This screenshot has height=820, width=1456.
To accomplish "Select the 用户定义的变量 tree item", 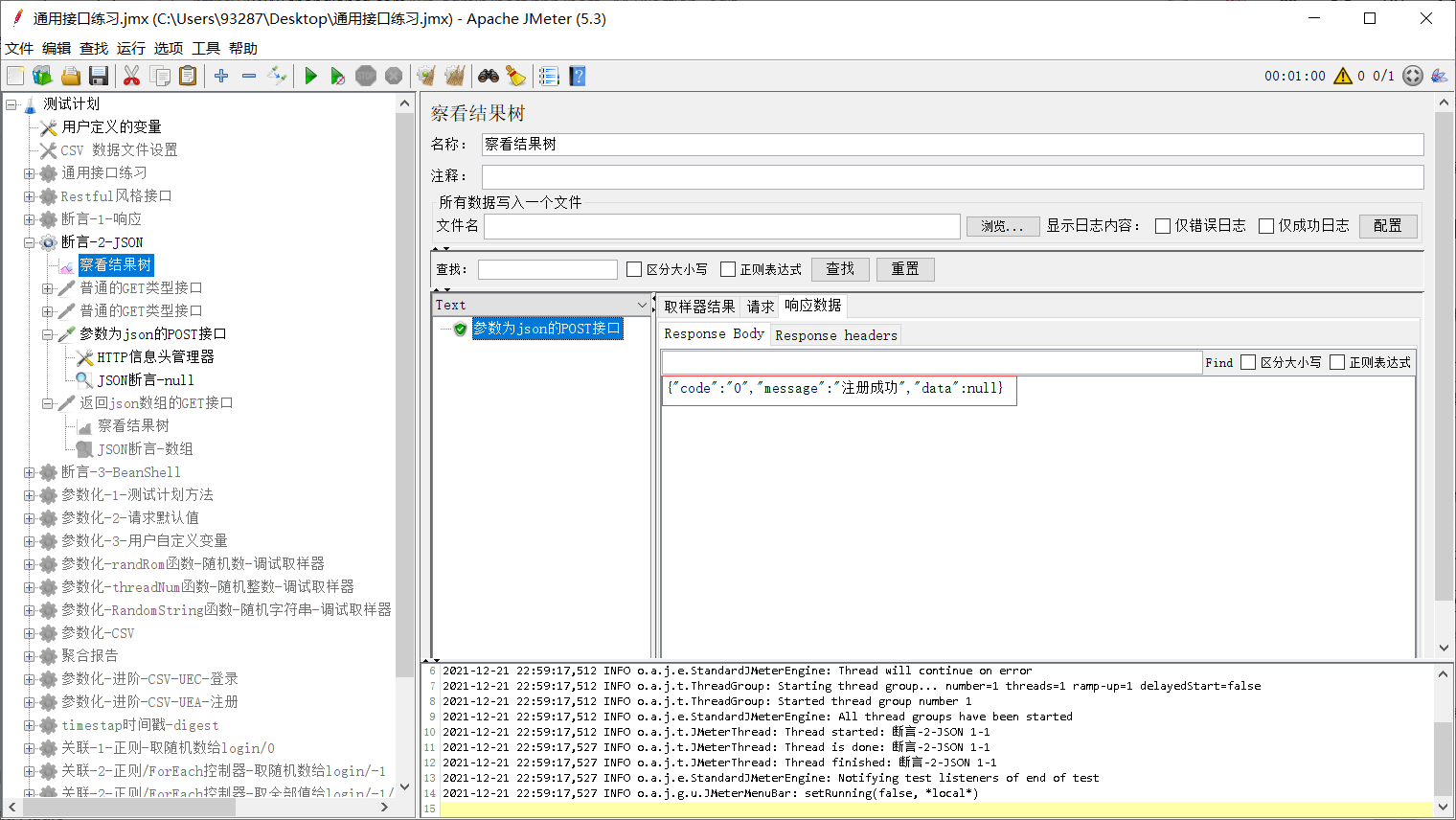I will [111, 127].
